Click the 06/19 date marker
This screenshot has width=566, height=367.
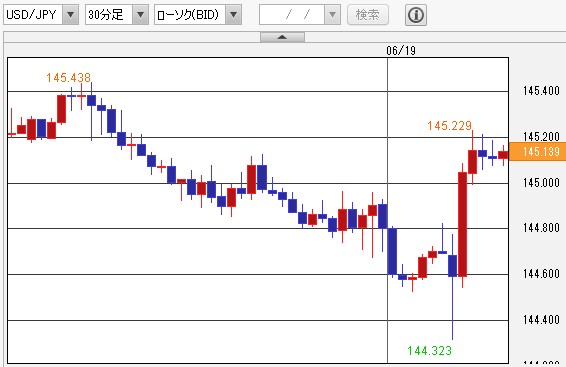pyautogui.click(x=401, y=51)
